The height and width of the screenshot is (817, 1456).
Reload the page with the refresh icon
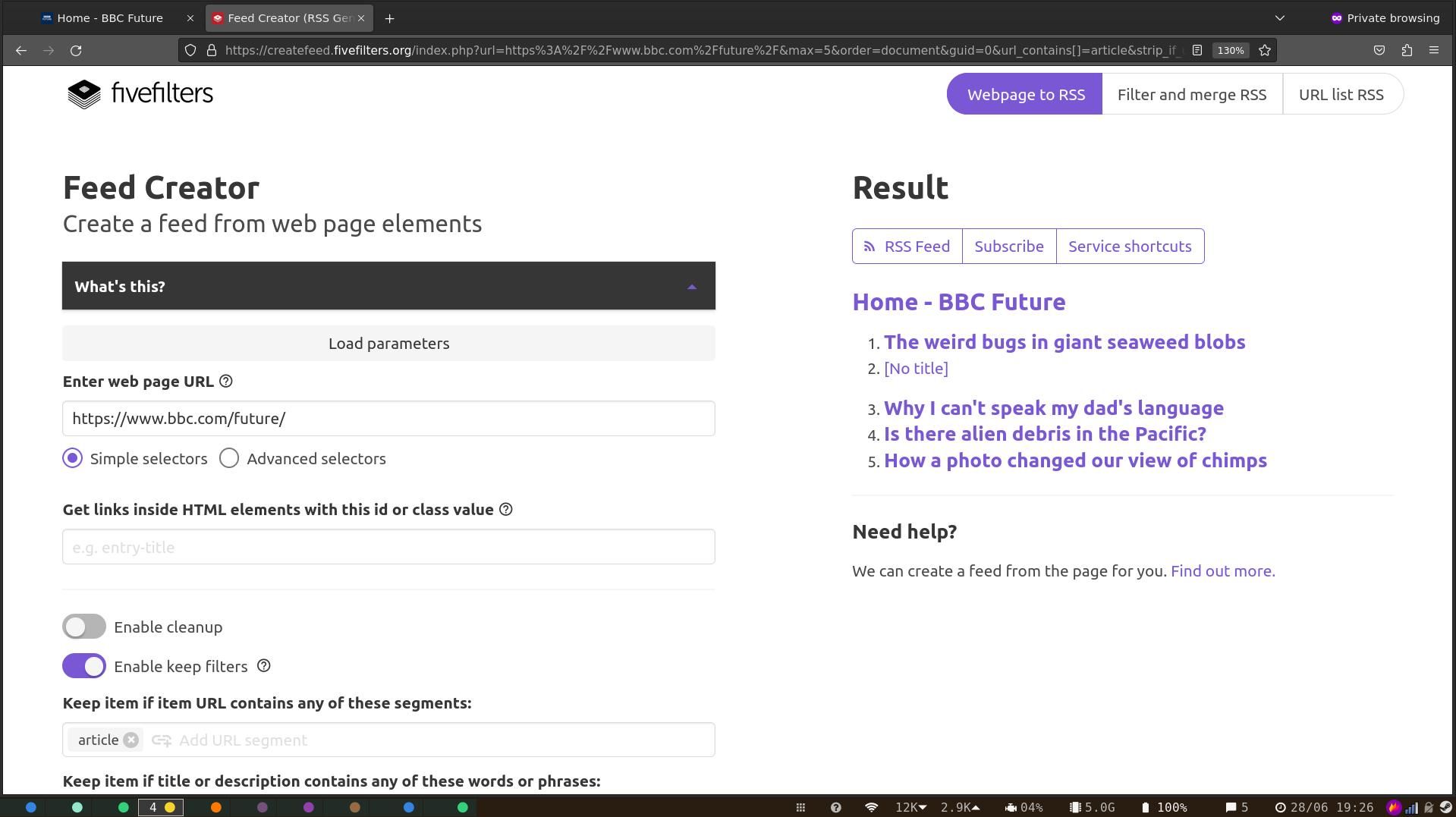point(76,51)
